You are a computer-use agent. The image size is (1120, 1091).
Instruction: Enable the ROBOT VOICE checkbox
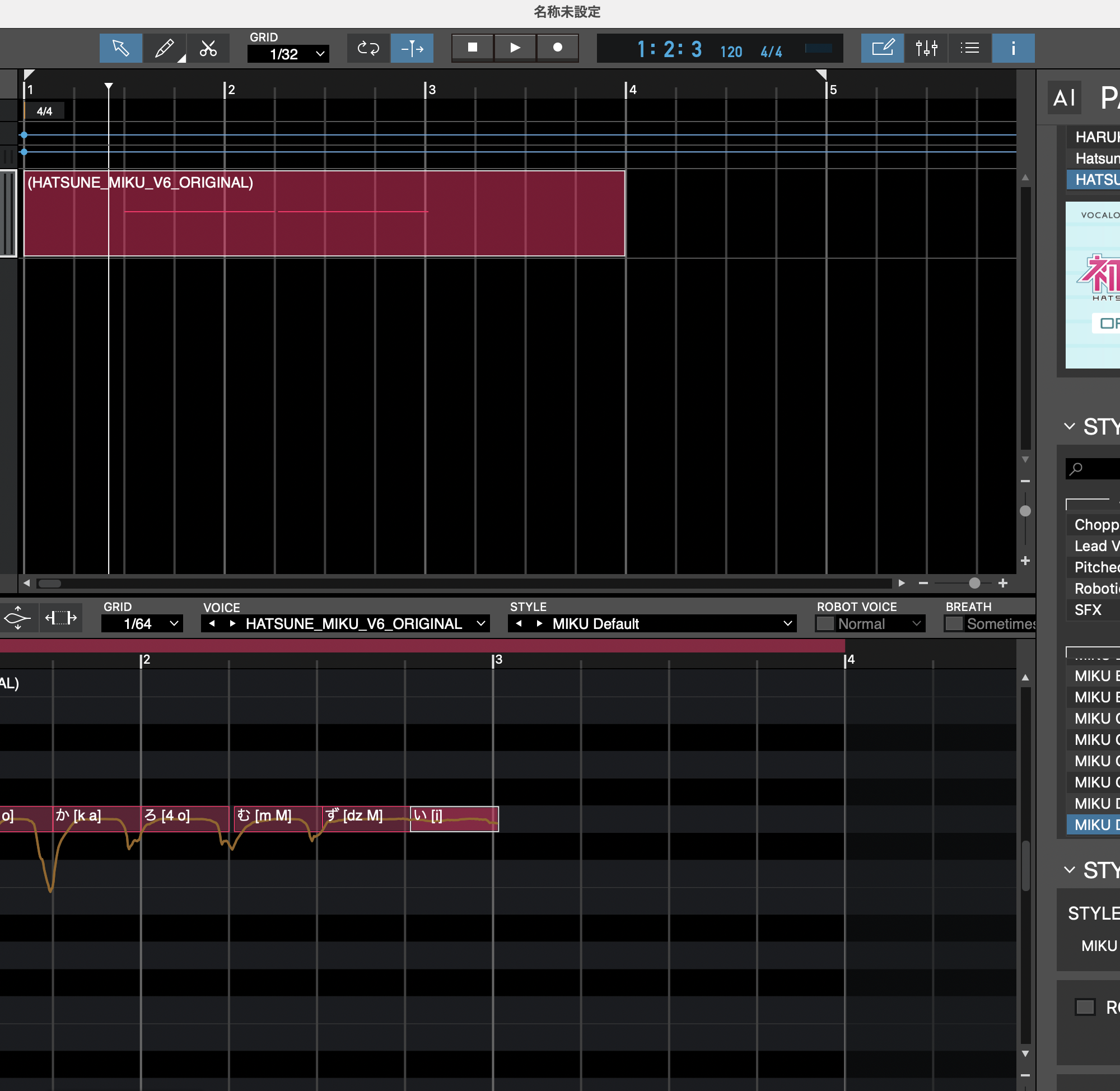tap(825, 623)
